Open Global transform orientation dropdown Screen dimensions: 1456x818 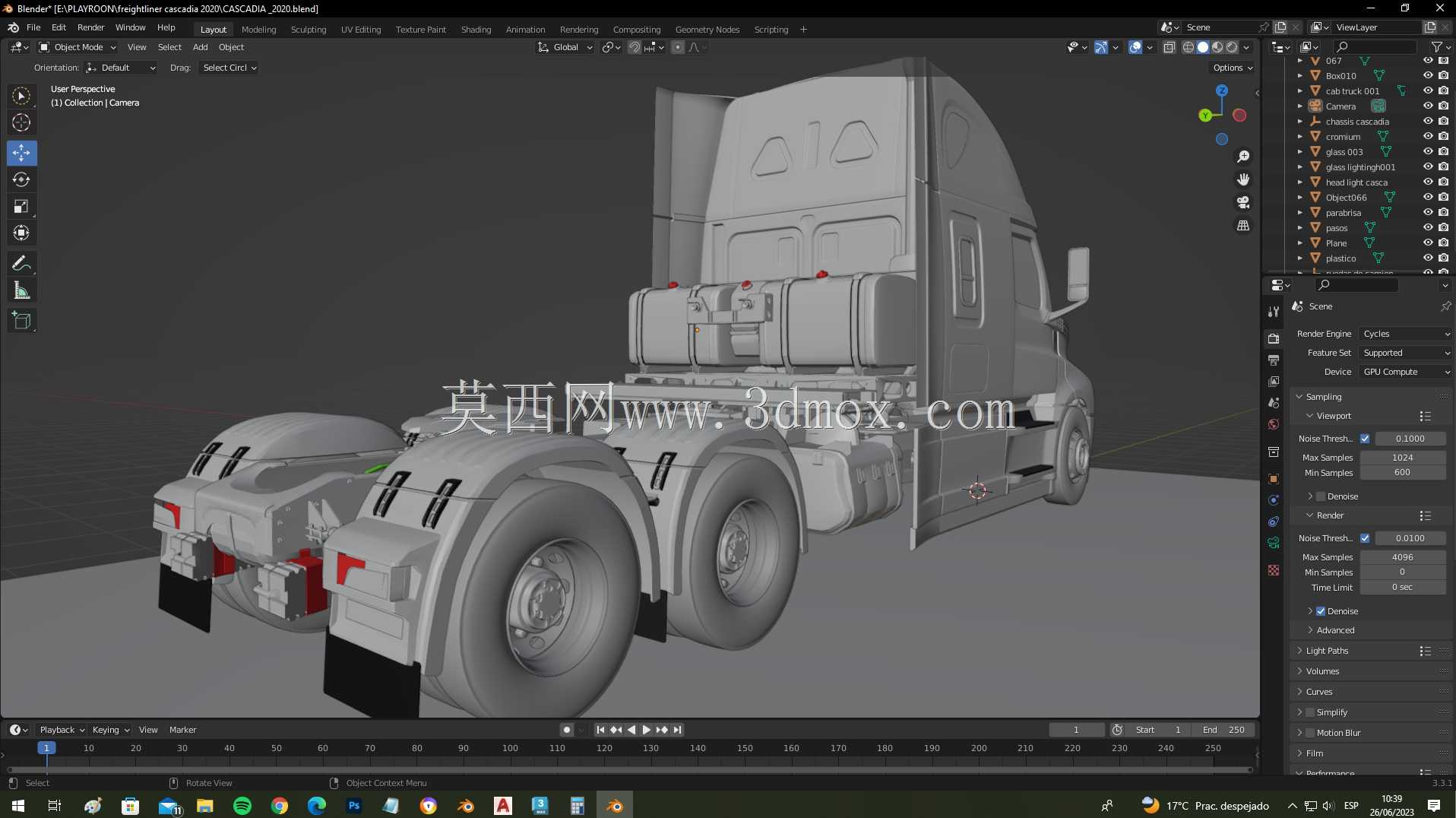click(565, 47)
